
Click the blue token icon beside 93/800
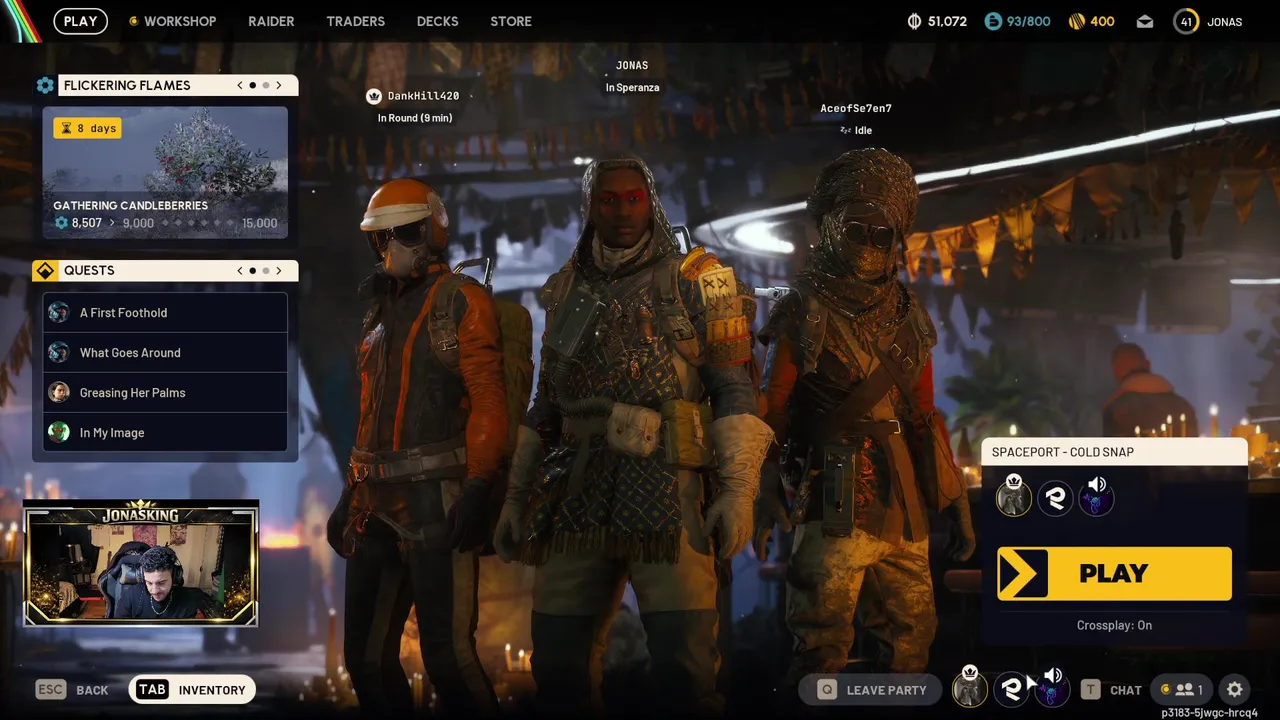(x=993, y=21)
